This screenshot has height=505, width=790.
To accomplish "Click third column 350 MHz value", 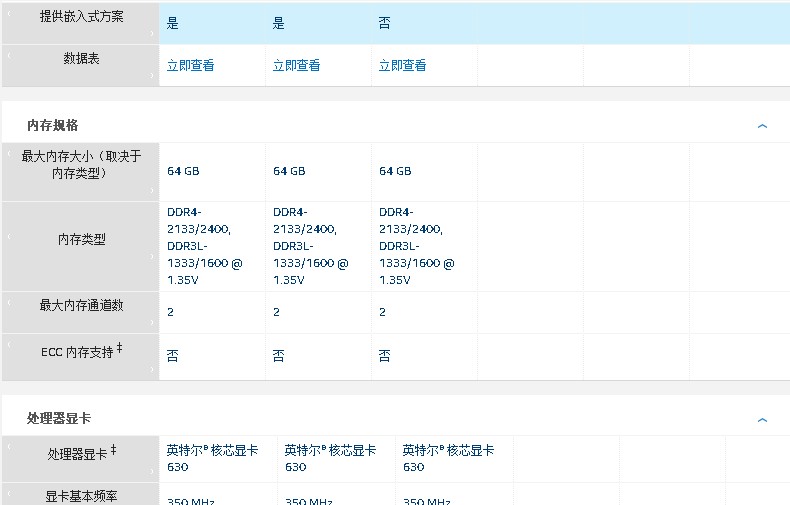I will pyautogui.click(x=426, y=501).
